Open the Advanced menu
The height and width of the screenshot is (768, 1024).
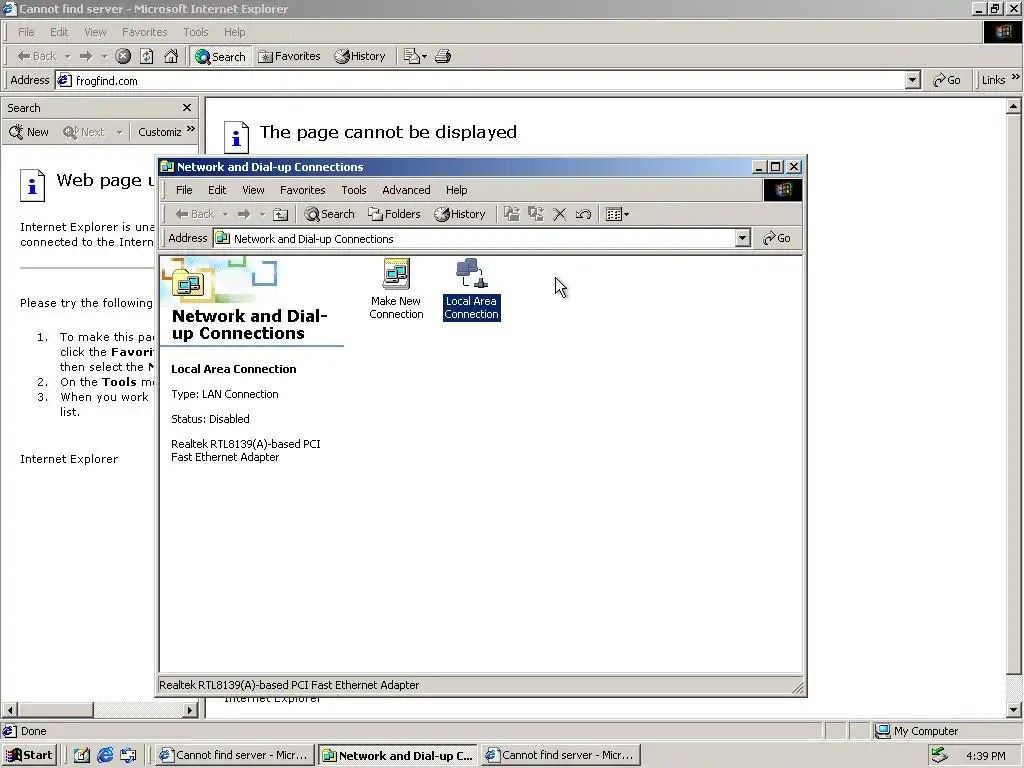coord(406,190)
